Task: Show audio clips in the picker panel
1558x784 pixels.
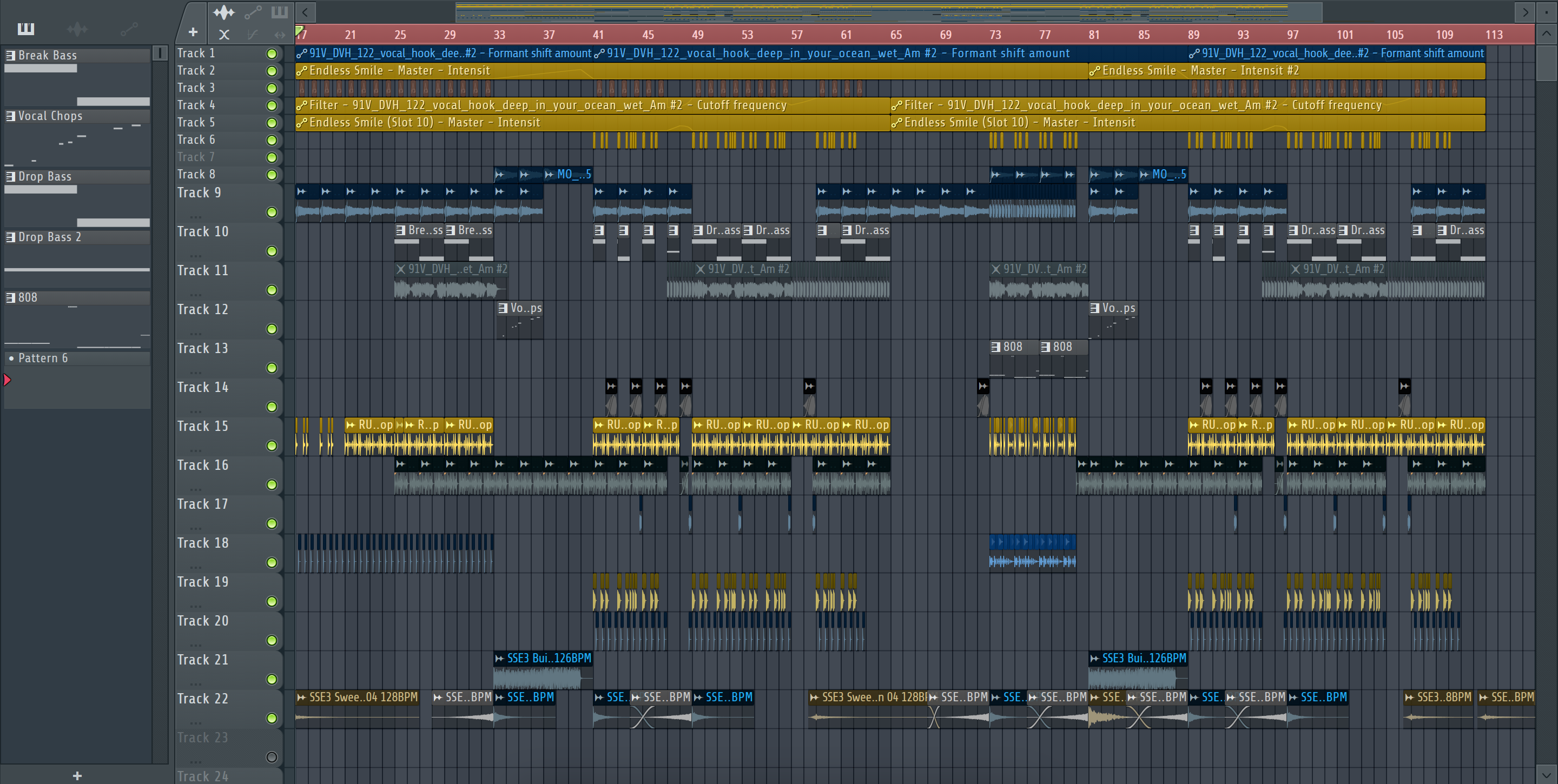Action: coord(77,29)
